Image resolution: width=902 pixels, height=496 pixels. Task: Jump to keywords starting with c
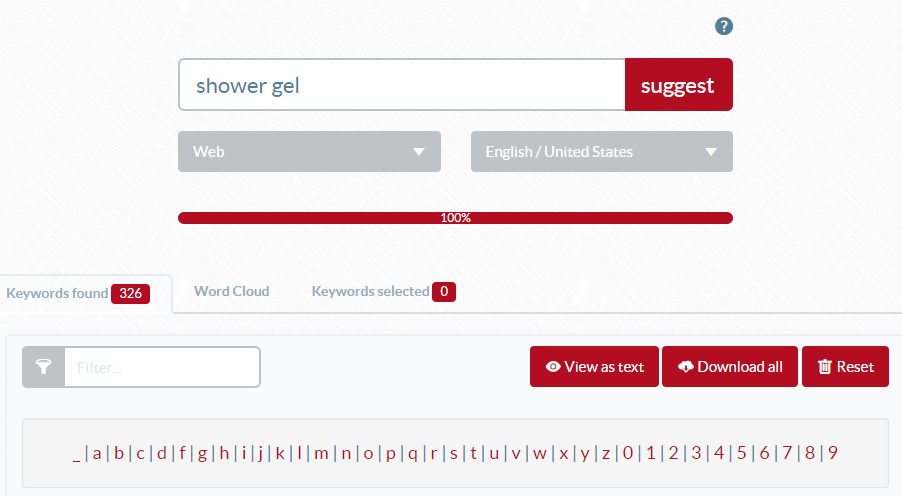pos(140,454)
